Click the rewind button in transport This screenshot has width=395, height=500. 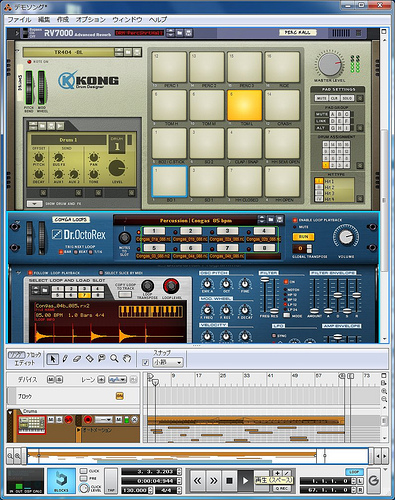(197, 481)
